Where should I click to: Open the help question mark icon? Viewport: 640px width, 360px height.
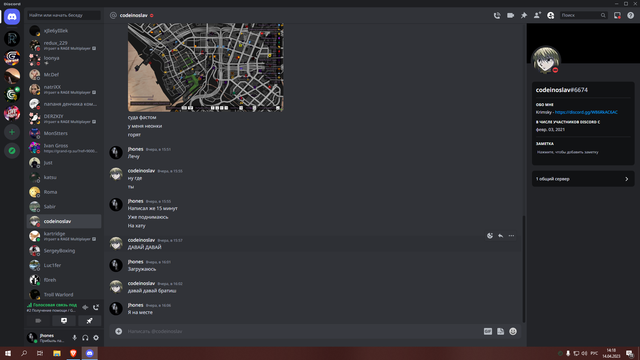tap(631, 16)
